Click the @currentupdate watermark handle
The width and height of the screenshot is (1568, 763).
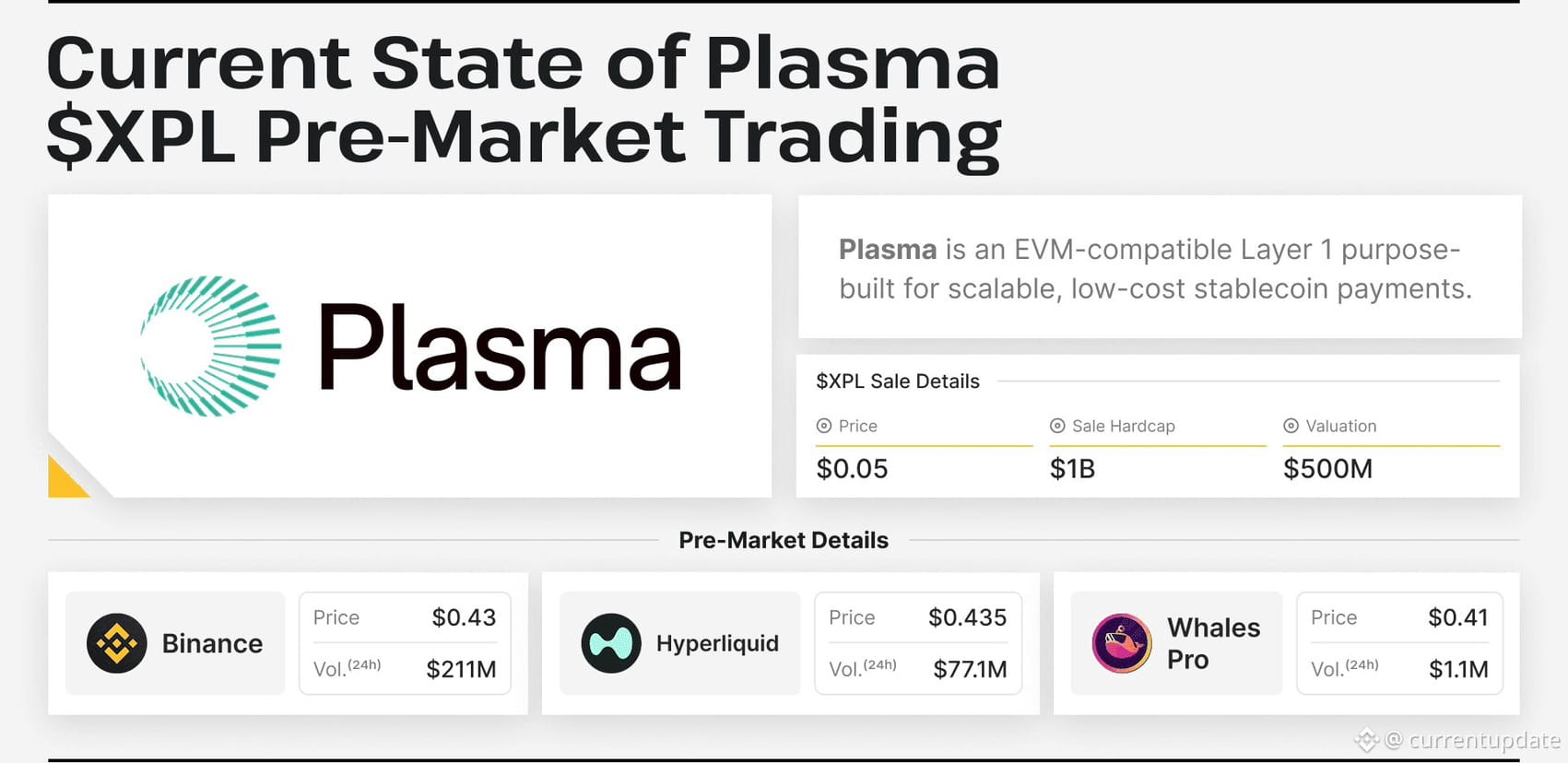tap(1473, 740)
